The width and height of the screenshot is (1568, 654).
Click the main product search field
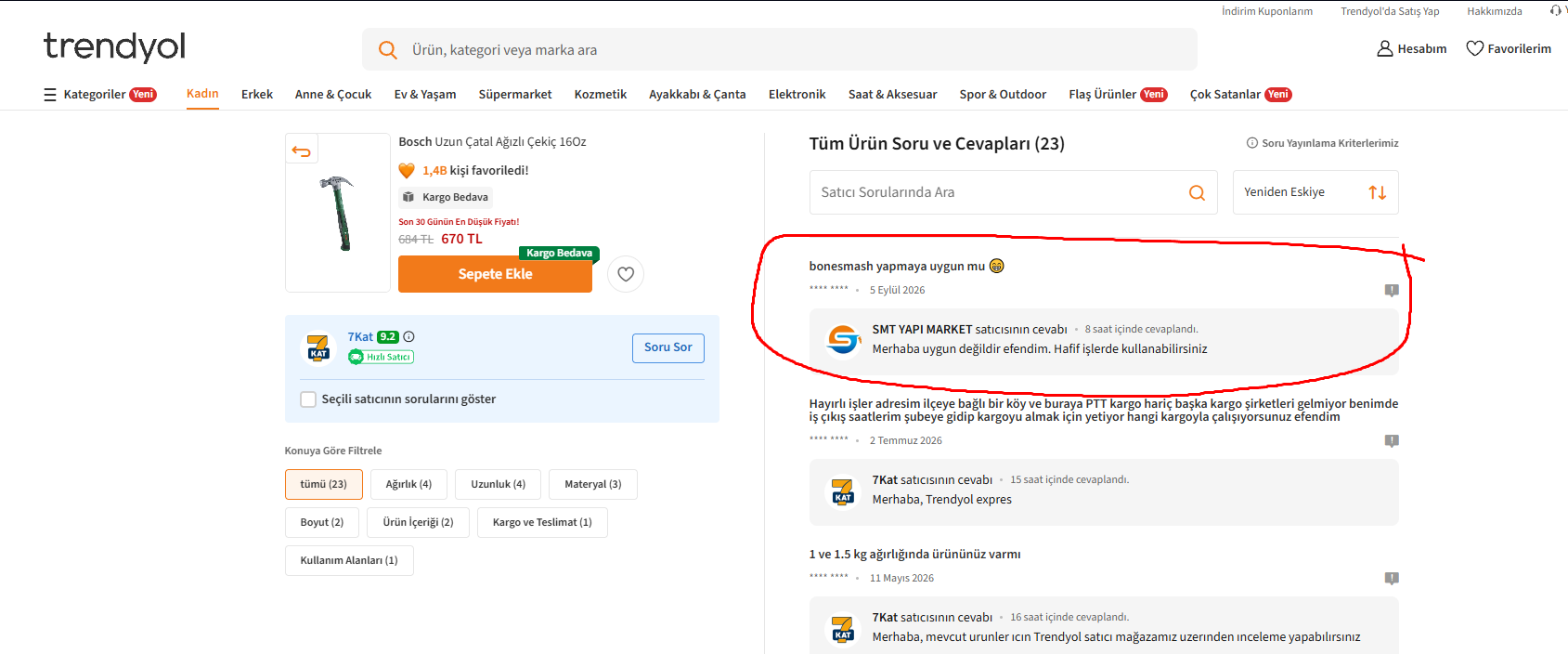(780, 50)
